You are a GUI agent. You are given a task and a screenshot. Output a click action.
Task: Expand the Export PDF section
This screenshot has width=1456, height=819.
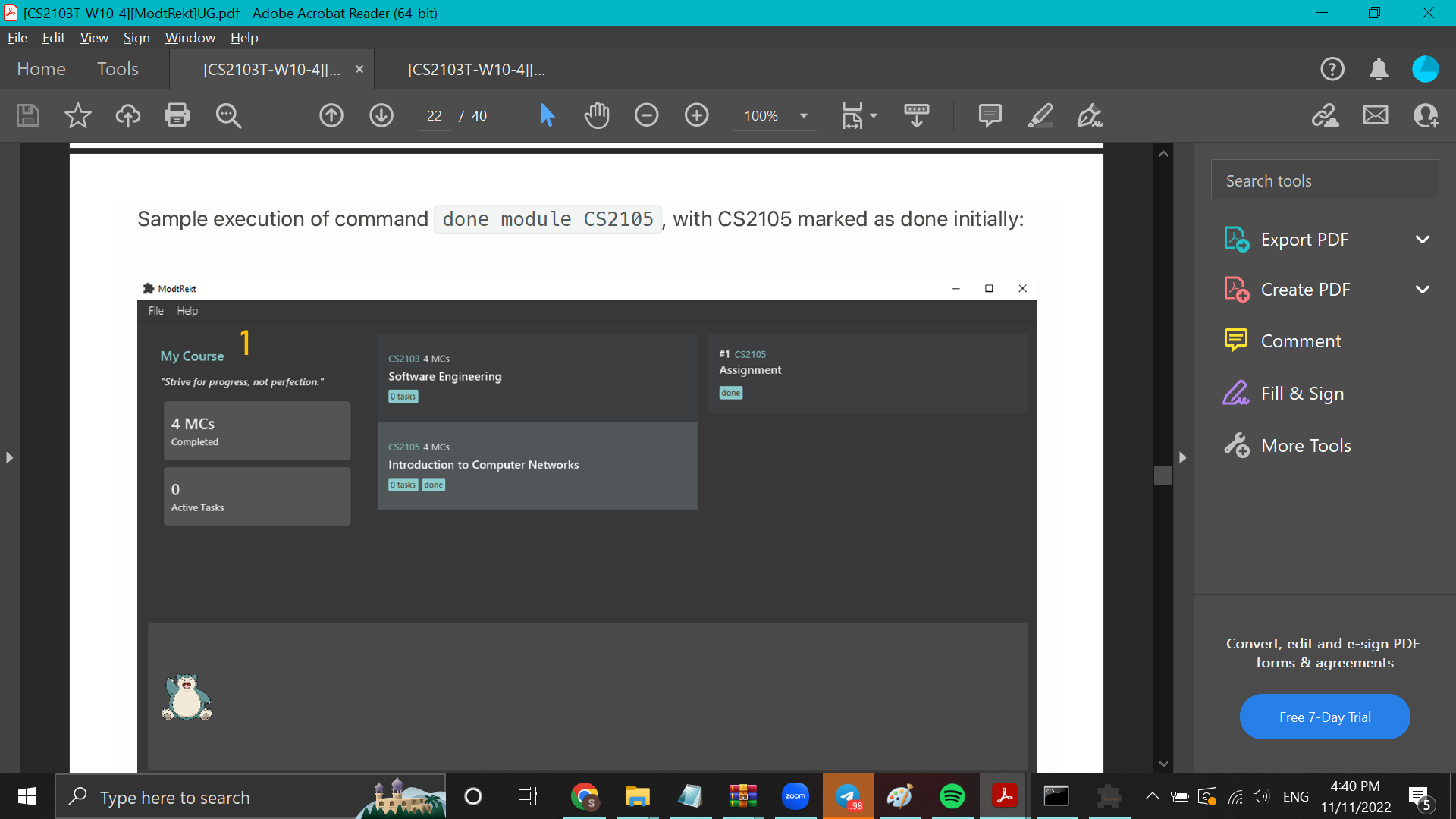point(1422,240)
